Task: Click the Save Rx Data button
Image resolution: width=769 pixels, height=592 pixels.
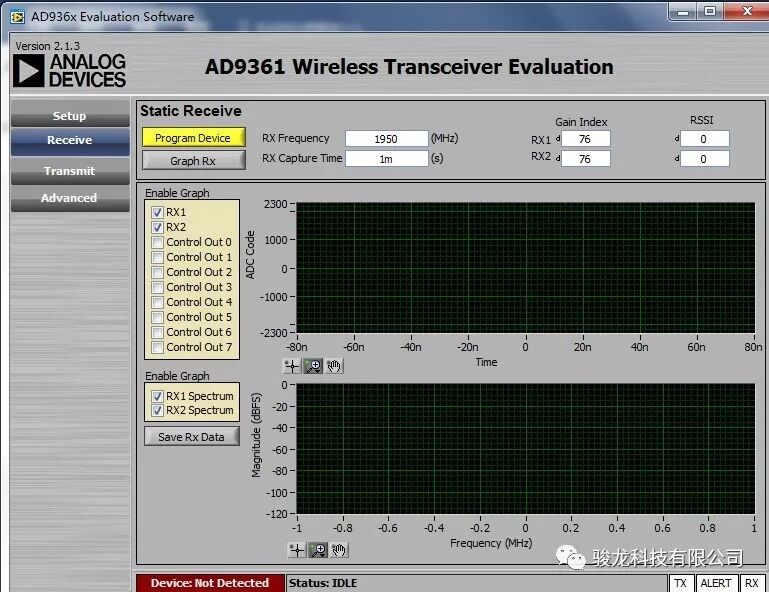Action: [191, 437]
